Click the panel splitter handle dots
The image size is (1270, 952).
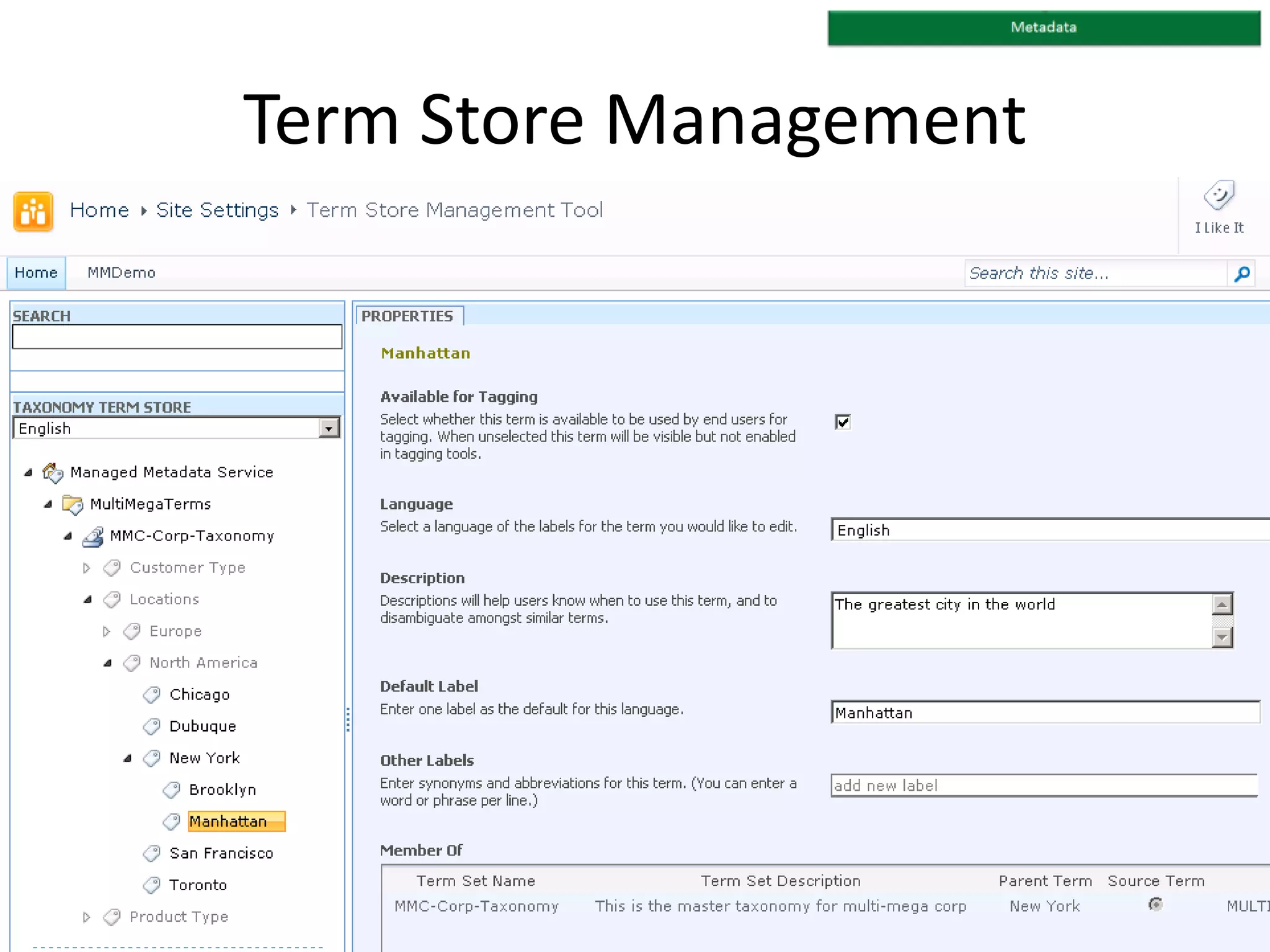pos(348,719)
